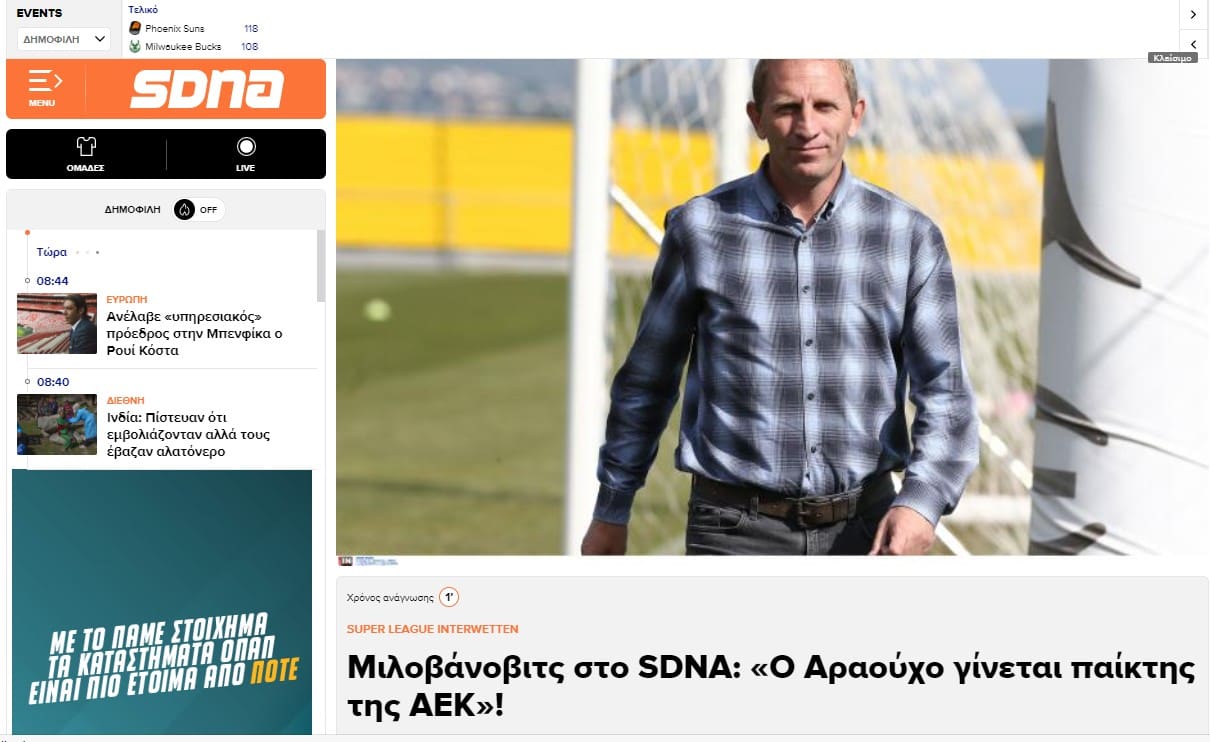The image size is (1210, 742).
Task: Click the Phoenix Suns team logo
Action: pos(135,28)
